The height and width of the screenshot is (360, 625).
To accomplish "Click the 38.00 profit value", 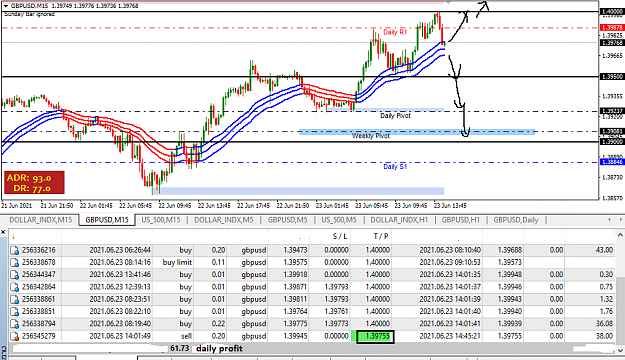I will coord(604,336).
